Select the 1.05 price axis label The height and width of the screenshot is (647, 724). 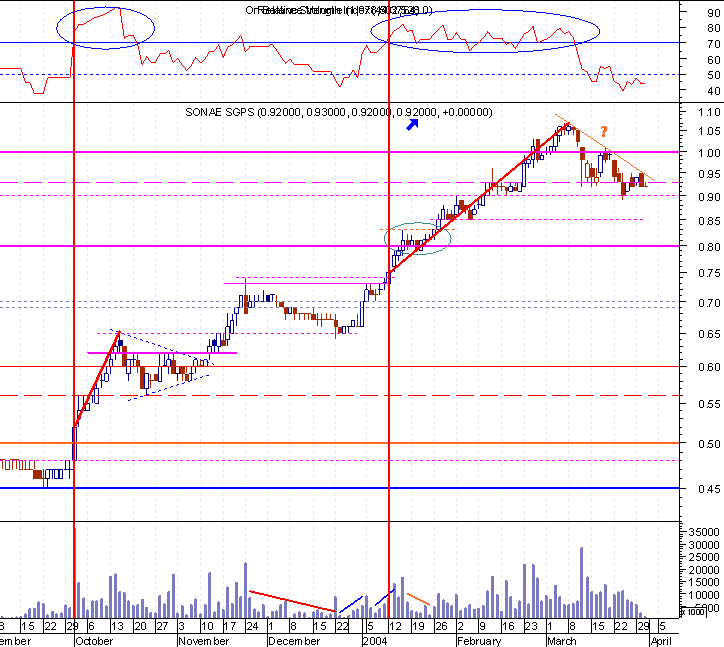[x=709, y=132]
